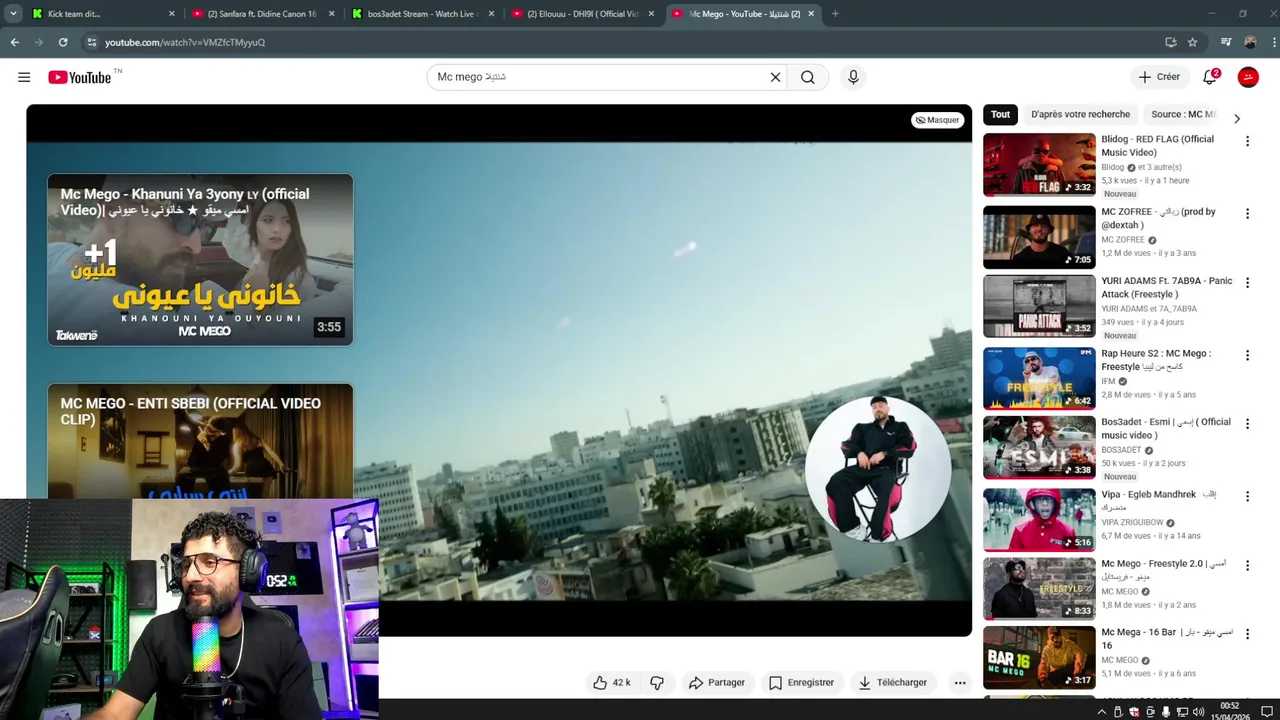Clear the search box with the X
The width and height of the screenshot is (1280, 720).
[x=775, y=77]
